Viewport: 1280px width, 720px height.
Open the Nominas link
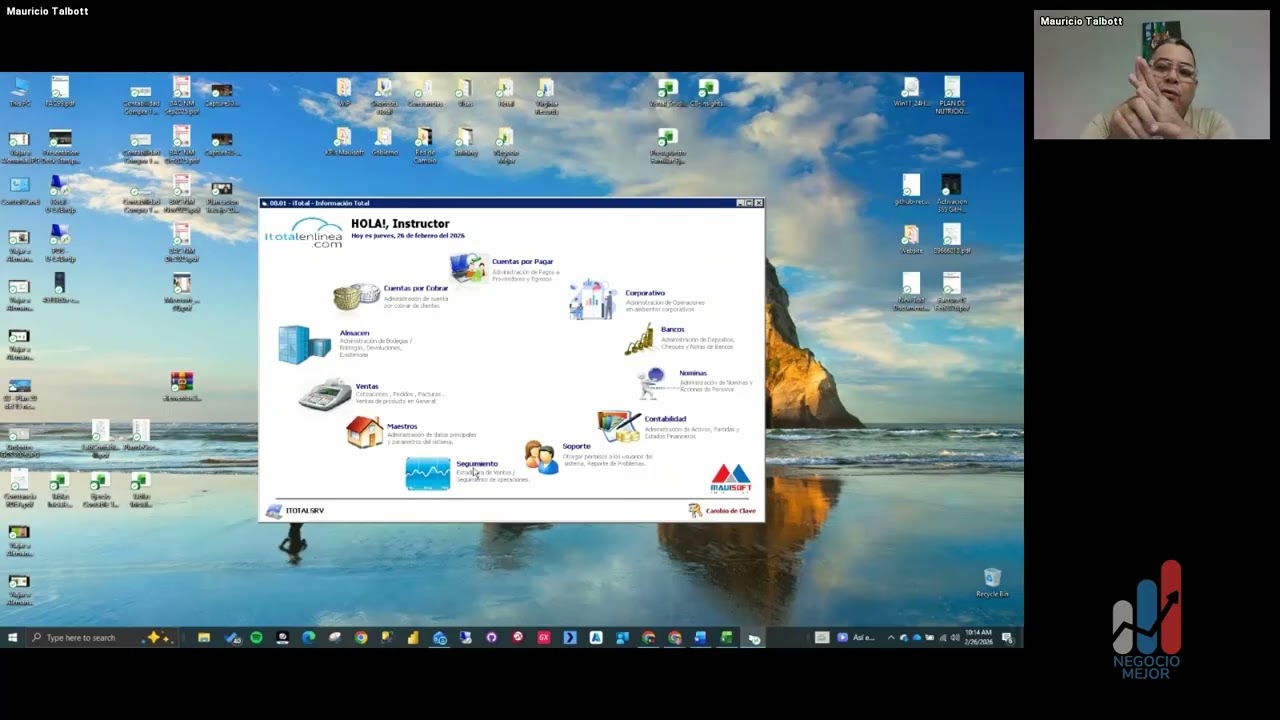(693, 373)
